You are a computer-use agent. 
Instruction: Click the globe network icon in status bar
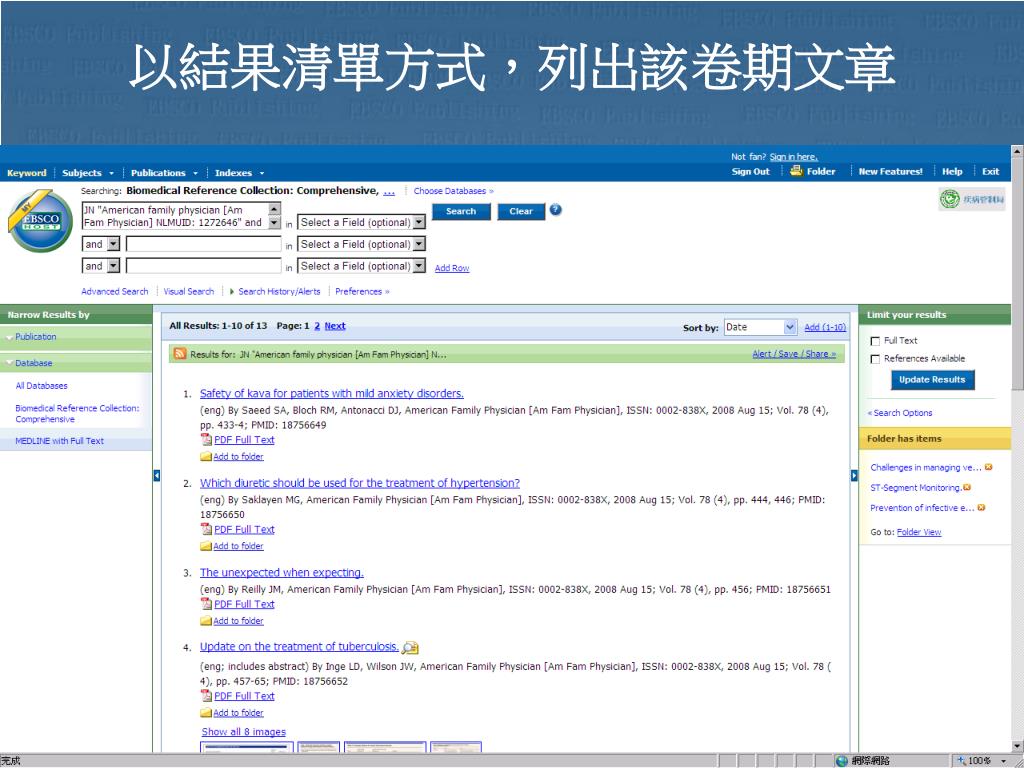point(842,761)
